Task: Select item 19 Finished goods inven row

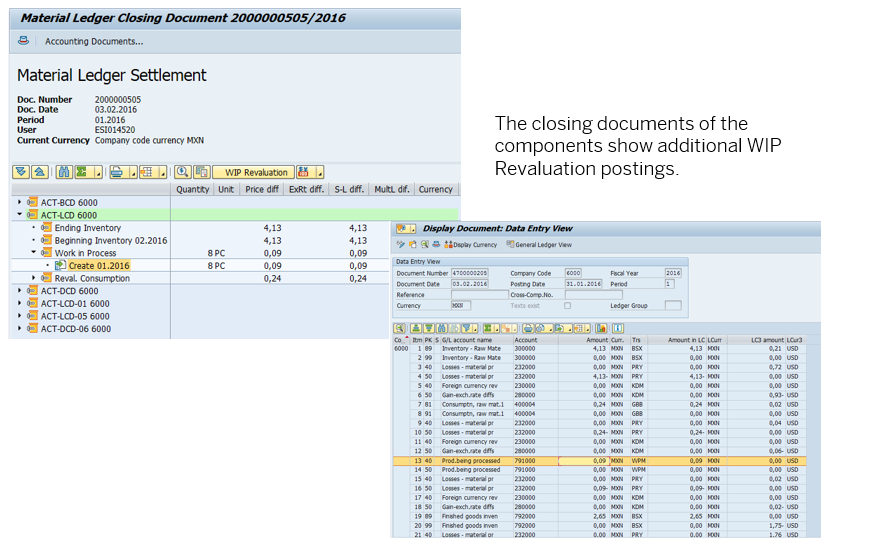Action: [x=599, y=516]
